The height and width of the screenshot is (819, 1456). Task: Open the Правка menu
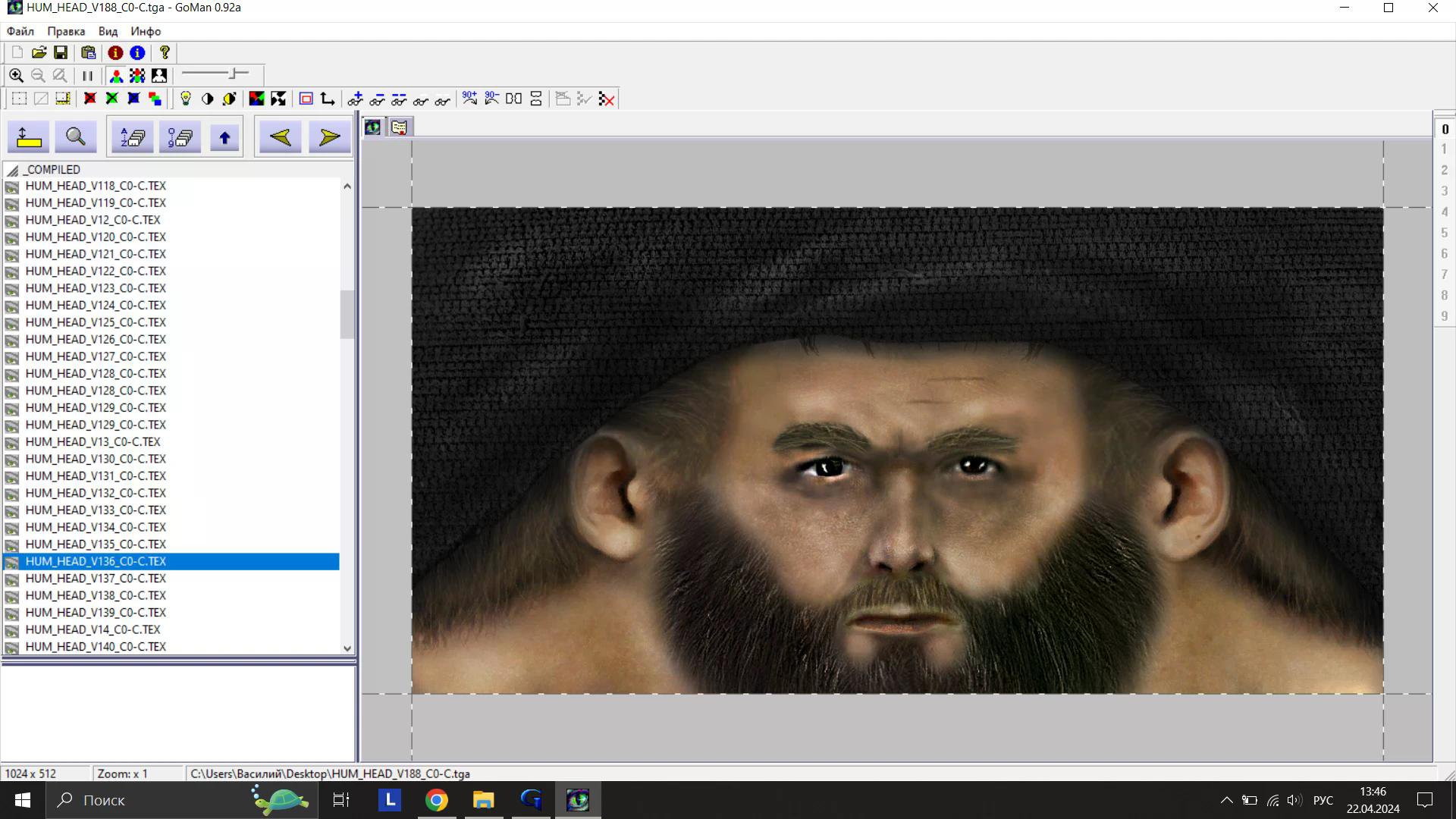click(65, 31)
